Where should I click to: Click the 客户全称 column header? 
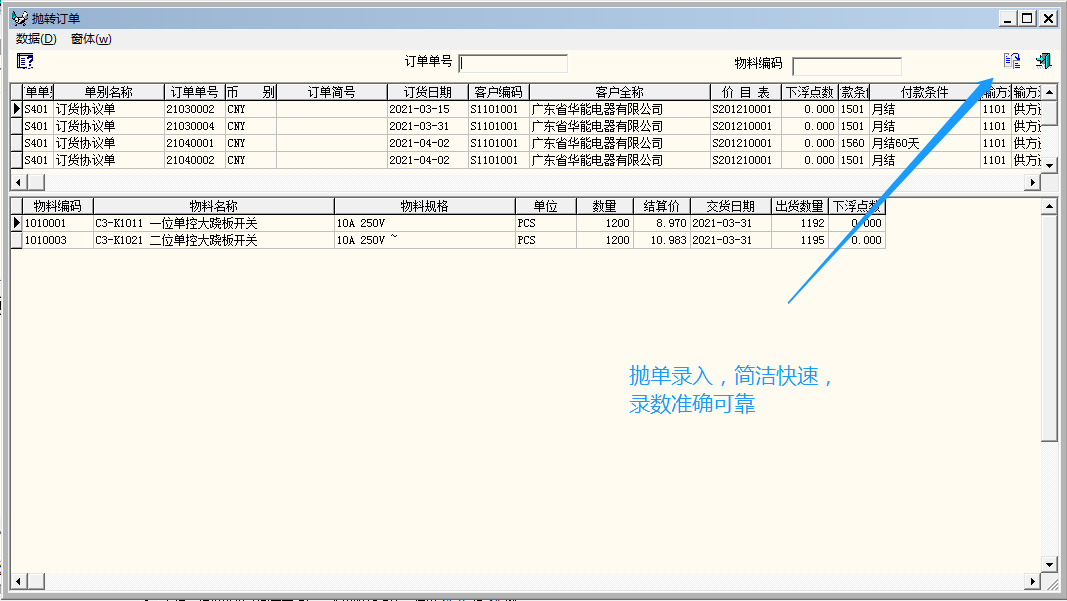coord(619,92)
